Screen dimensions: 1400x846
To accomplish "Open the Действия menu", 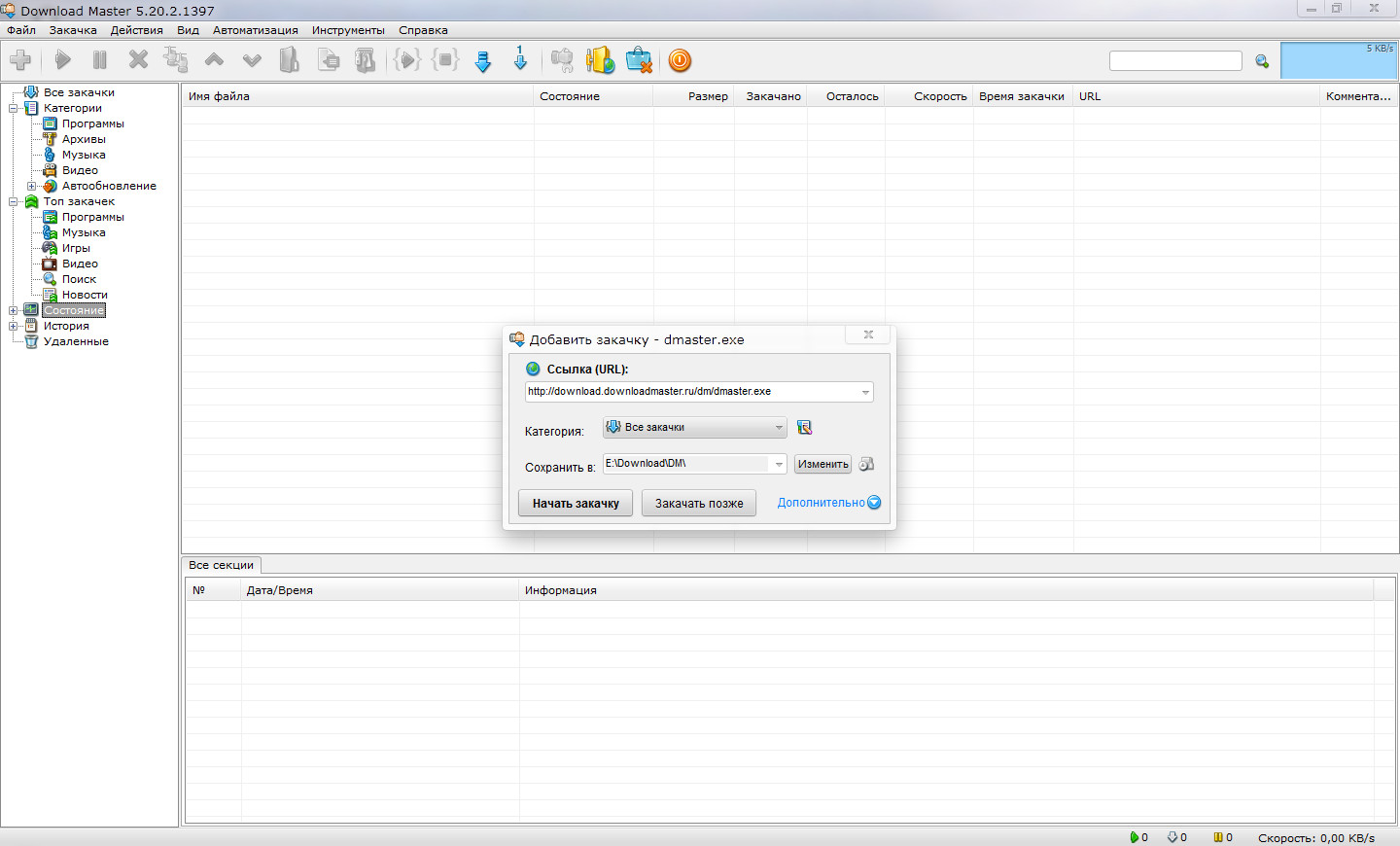I will 137,30.
